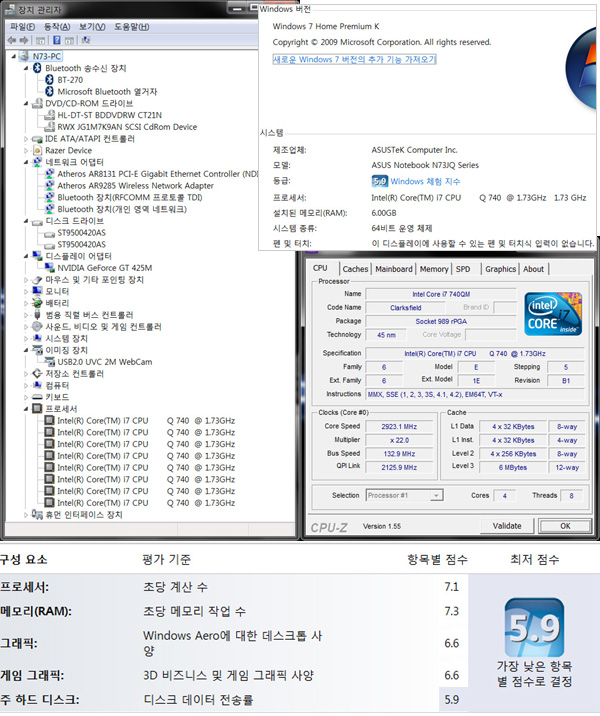Select the 이미징 장치 category row

tap(66, 350)
